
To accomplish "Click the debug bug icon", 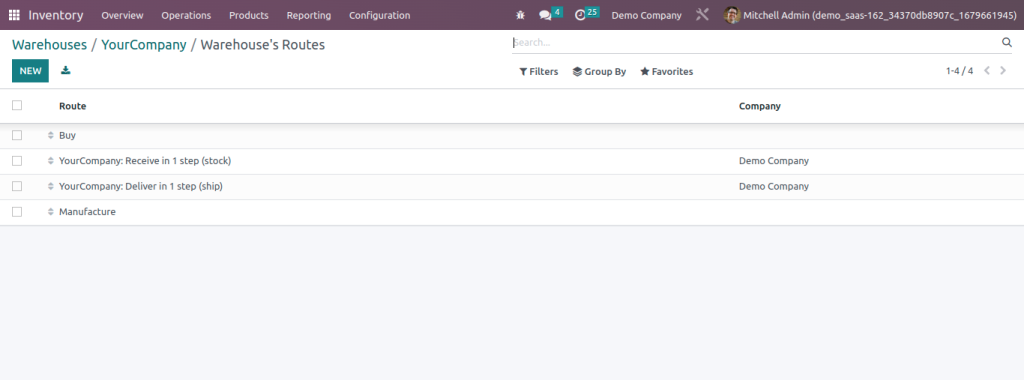I will pyautogui.click(x=520, y=15).
